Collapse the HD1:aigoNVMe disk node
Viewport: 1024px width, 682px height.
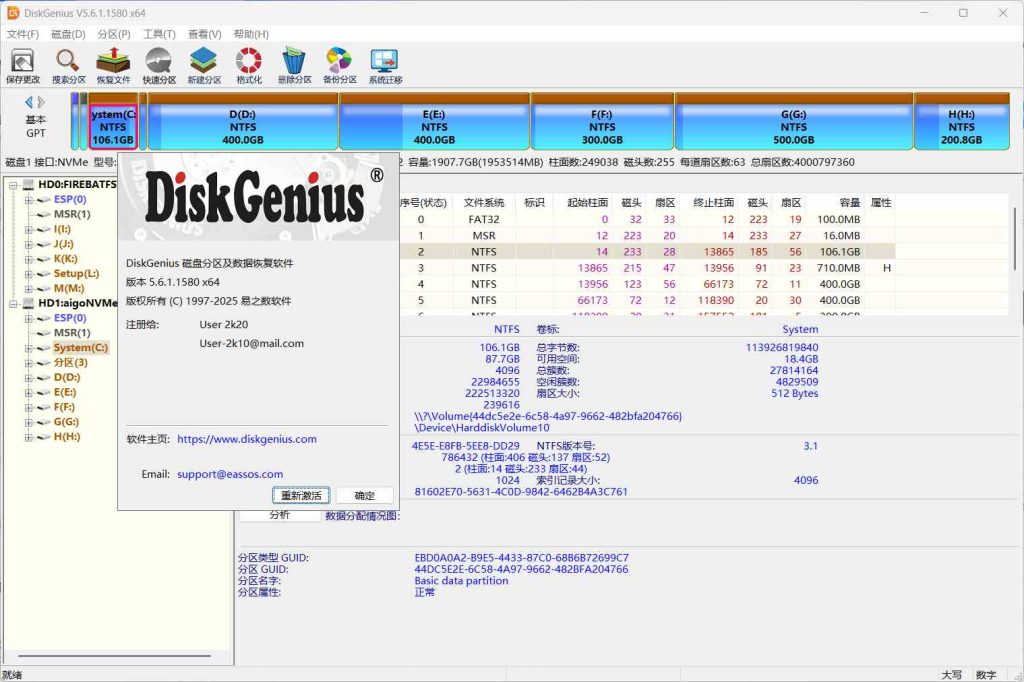pos(13,304)
